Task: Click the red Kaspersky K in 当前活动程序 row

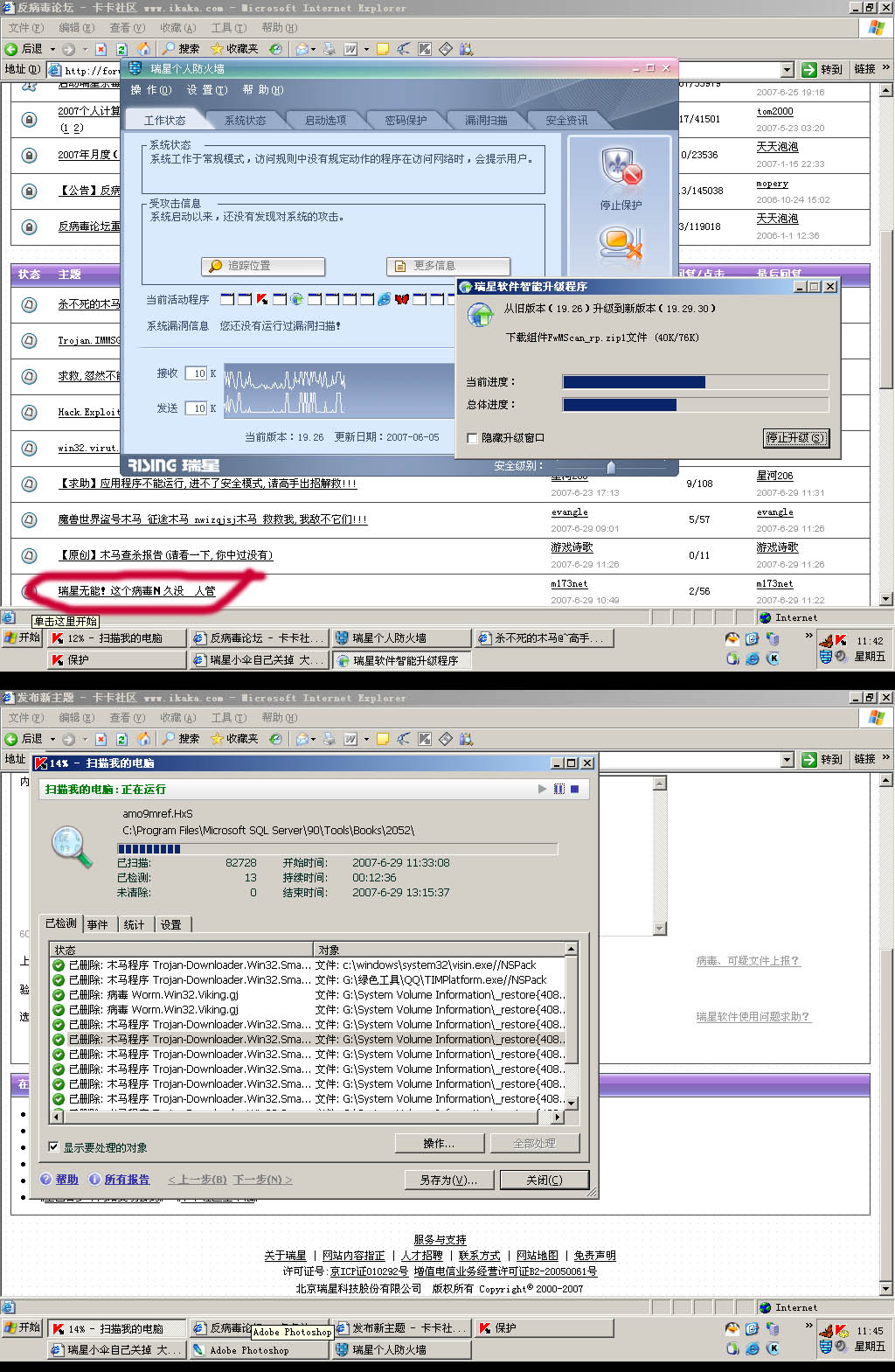Action: tap(262, 299)
